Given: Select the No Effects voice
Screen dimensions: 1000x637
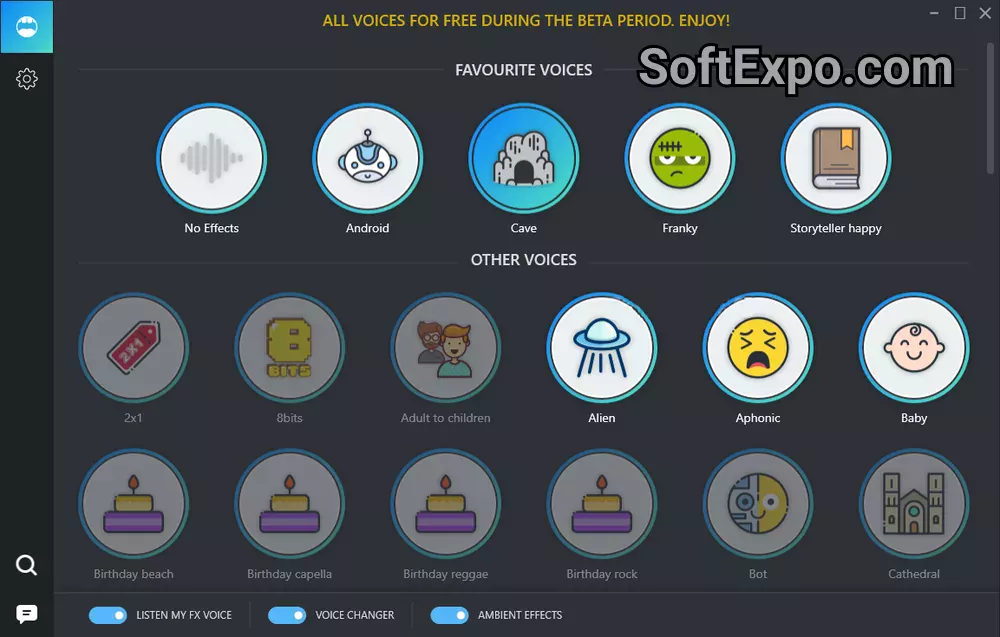Looking at the screenshot, I should pos(211,158).
